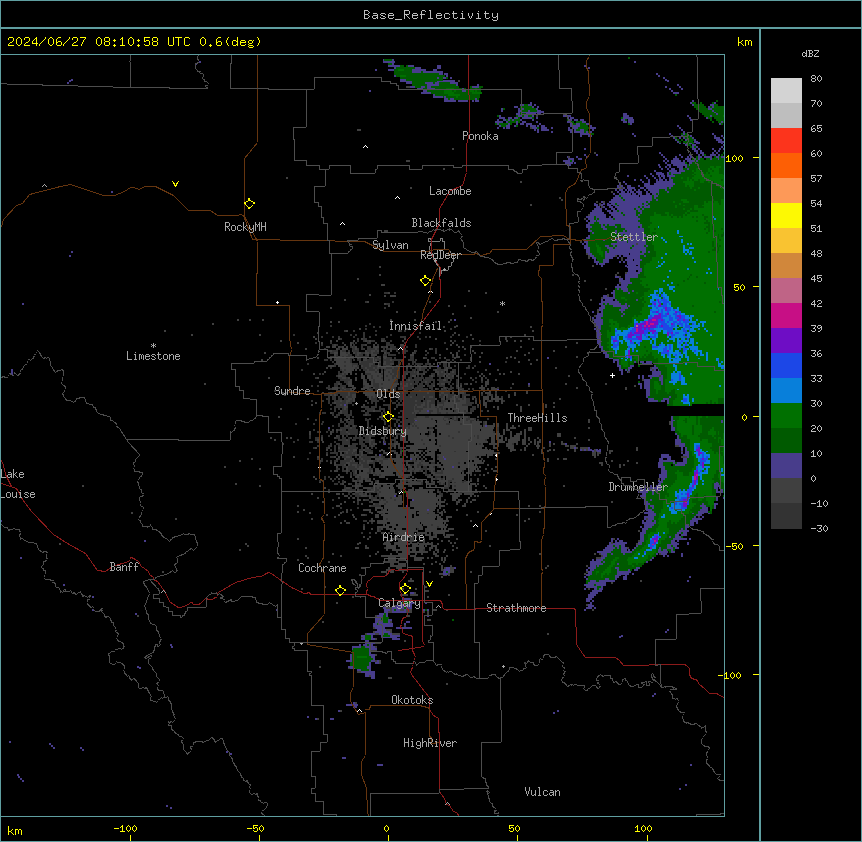Click the Drumheller label
862x842 pixels.
click(x=638, y=487)
